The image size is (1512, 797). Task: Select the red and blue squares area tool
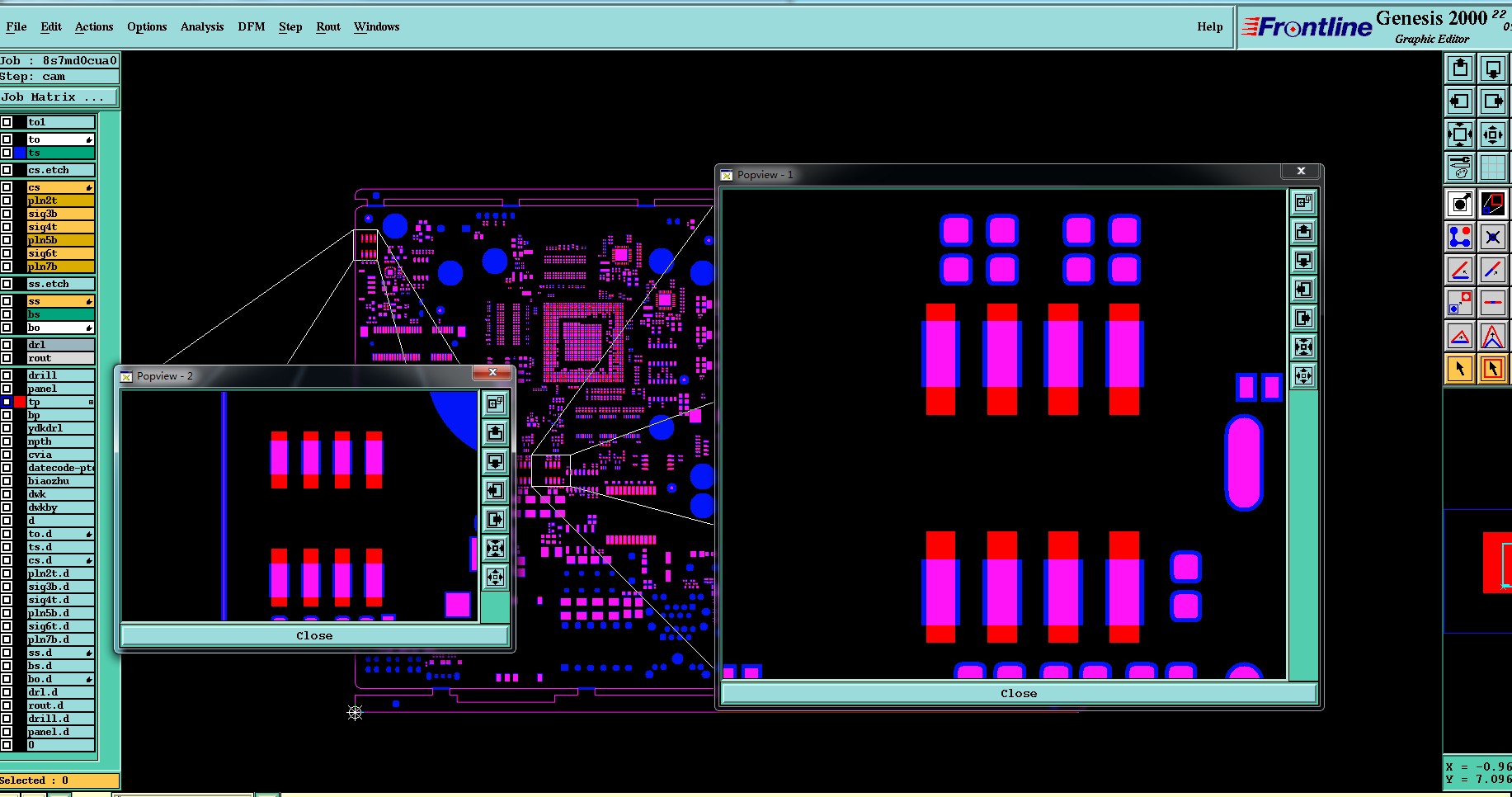[x=1493, y=204]
